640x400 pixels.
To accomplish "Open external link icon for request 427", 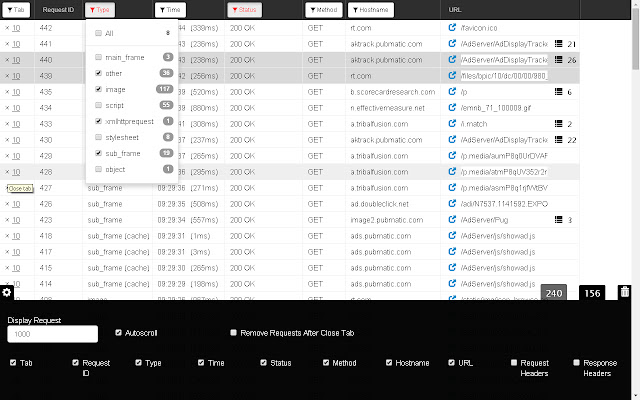I will point(452,187).
